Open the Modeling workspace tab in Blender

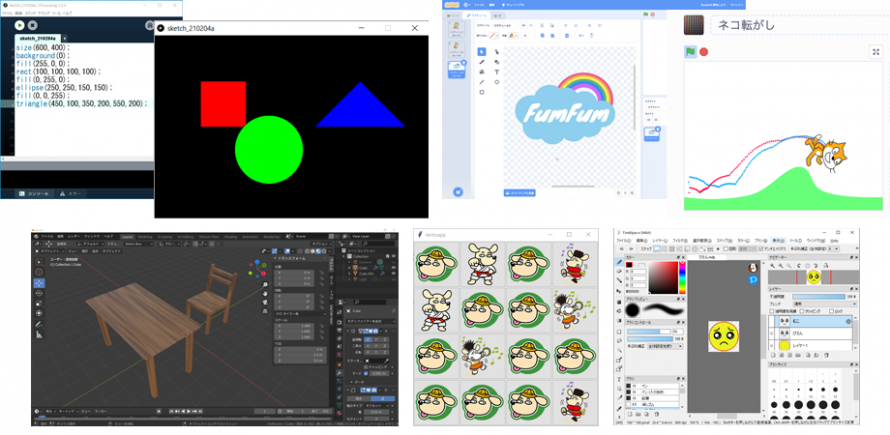[145, 236]
